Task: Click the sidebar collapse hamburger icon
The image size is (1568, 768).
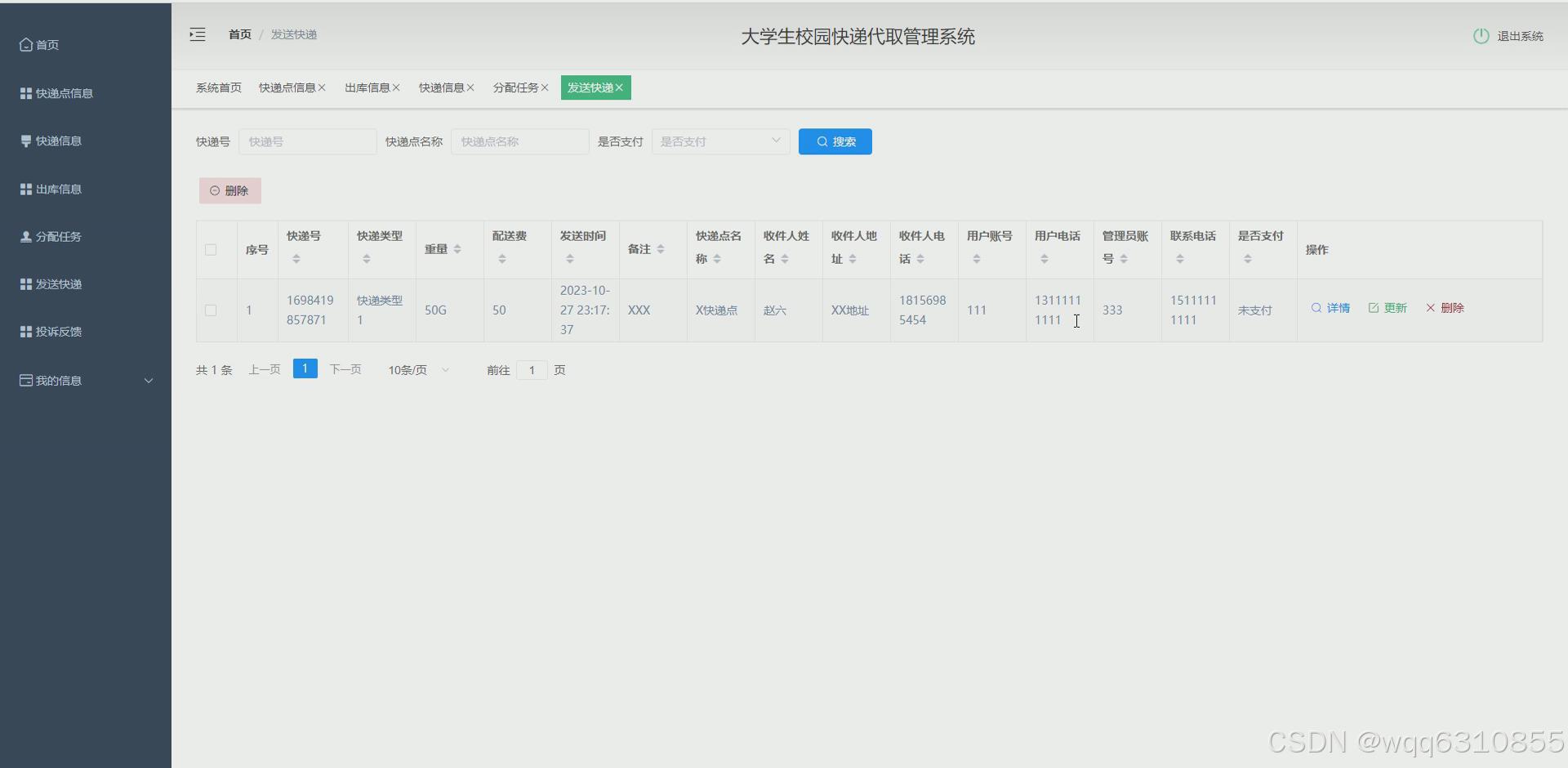Action: point(197,34)
